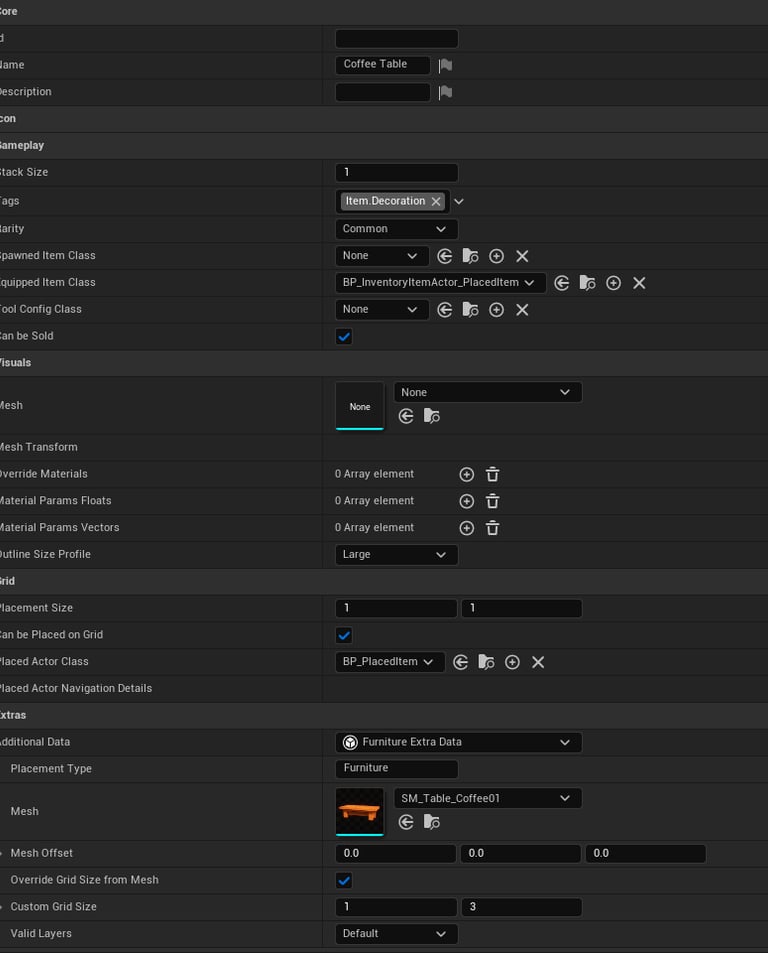Viewport: 768px width, 953px height.
Task: Use selected asset for Extras Mesh
Action: coord(406,822)
